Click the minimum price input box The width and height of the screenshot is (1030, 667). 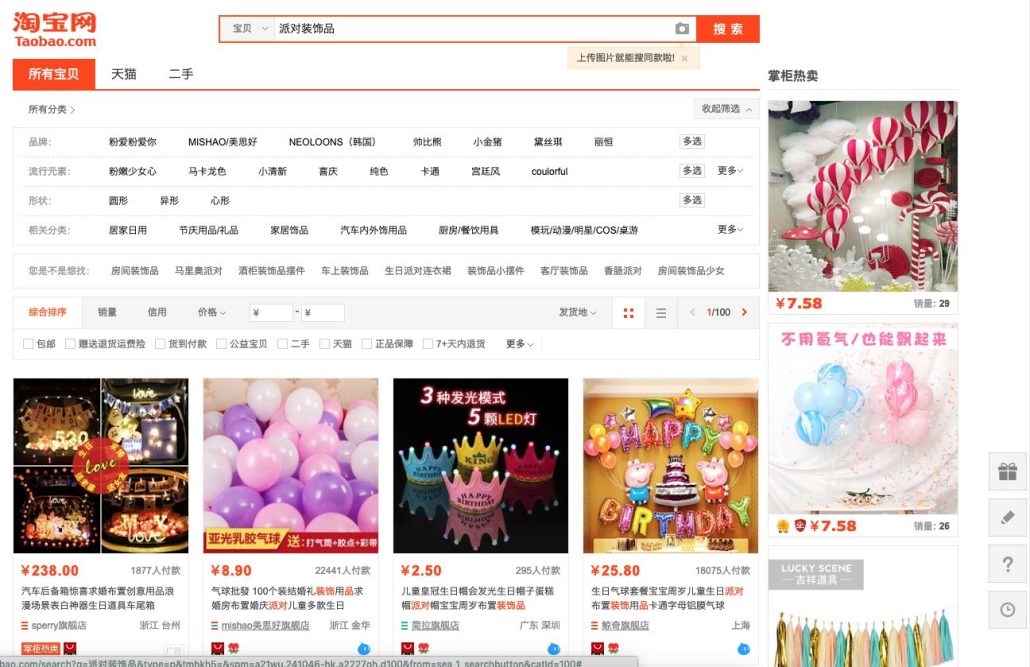point(271,313)
